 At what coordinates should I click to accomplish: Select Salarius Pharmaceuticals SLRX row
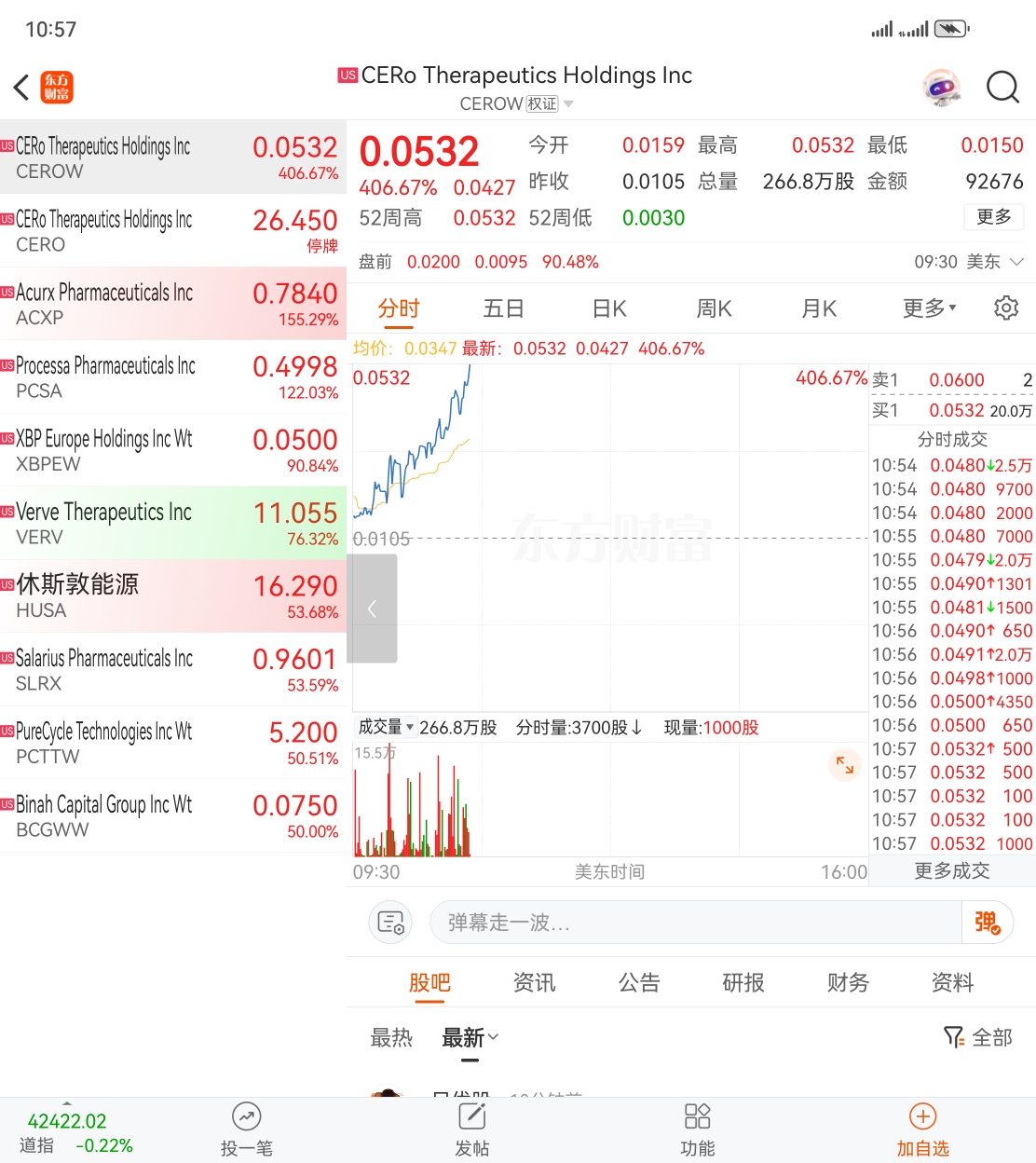coord(173,670)
